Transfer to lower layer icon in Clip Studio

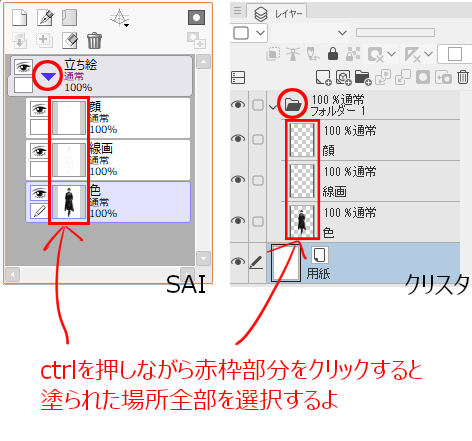[383, 77]
